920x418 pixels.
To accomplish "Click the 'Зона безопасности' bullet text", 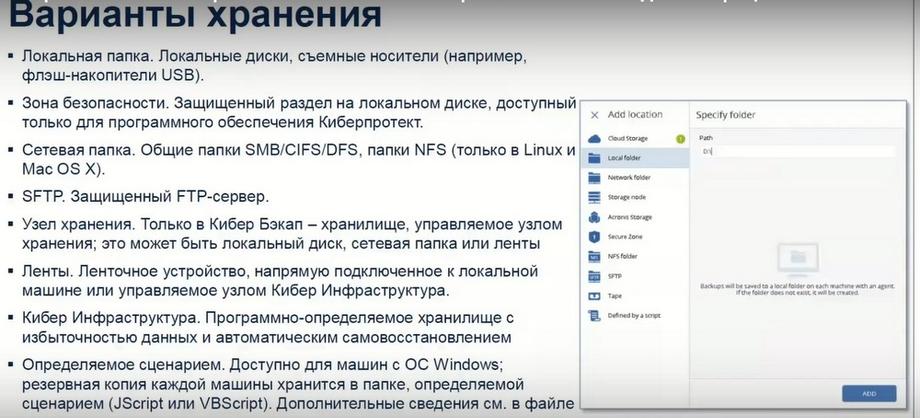I will (x=299, y=113).
